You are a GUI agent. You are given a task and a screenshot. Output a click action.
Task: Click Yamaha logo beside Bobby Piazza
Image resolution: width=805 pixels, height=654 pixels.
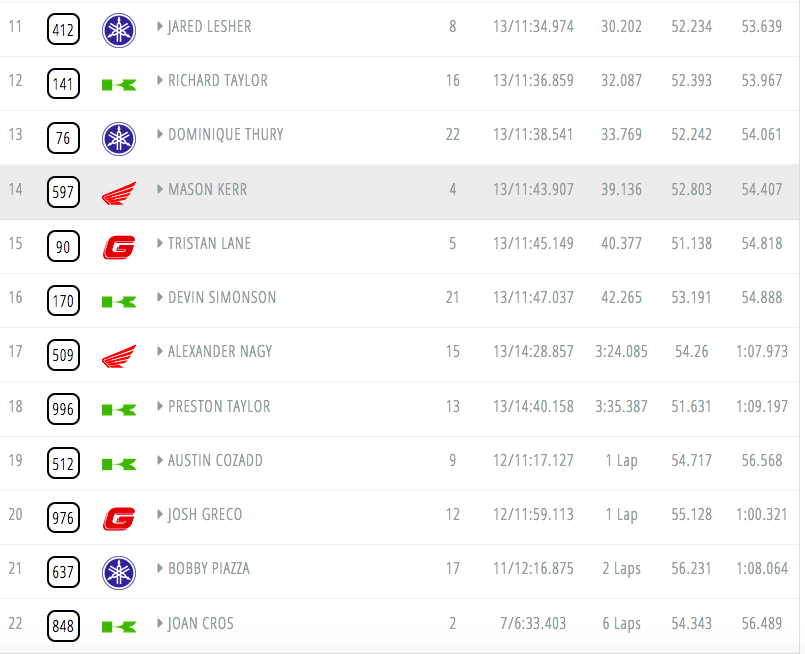(x=119, y=572)
